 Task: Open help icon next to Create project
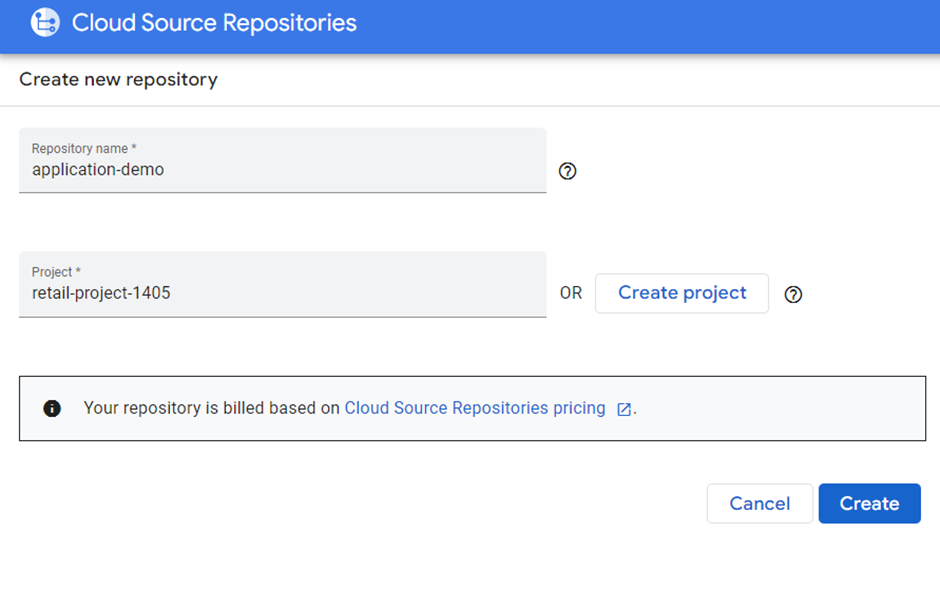pos(793,294)
